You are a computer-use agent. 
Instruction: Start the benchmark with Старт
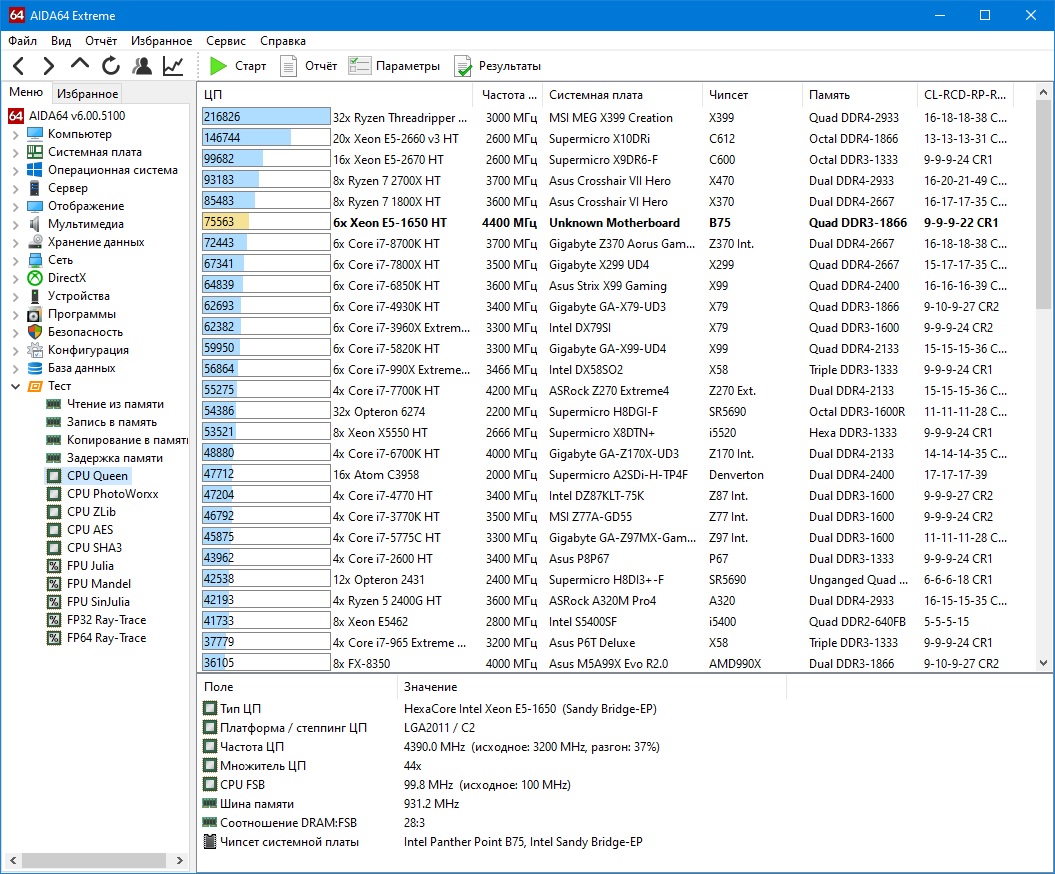coord(238,66)
